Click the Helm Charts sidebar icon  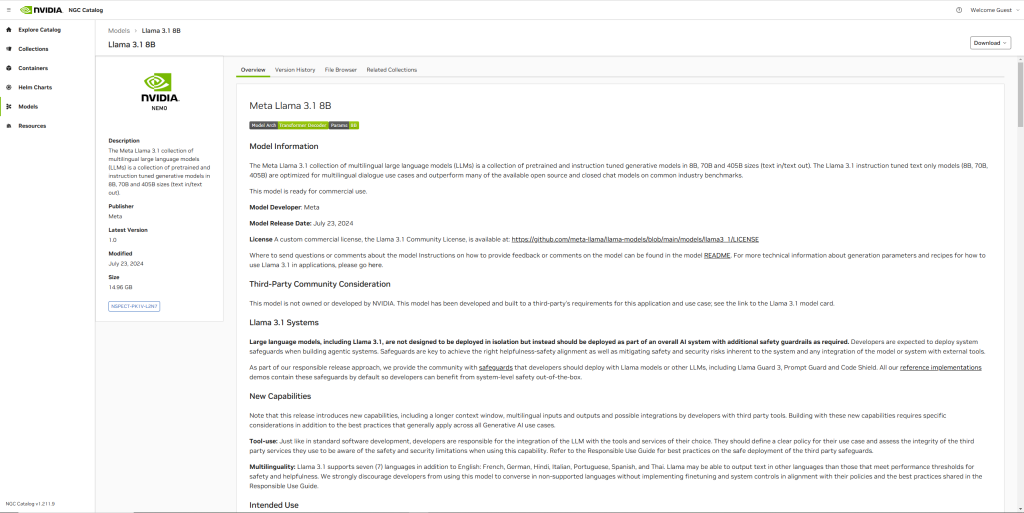tap(8, 87)
